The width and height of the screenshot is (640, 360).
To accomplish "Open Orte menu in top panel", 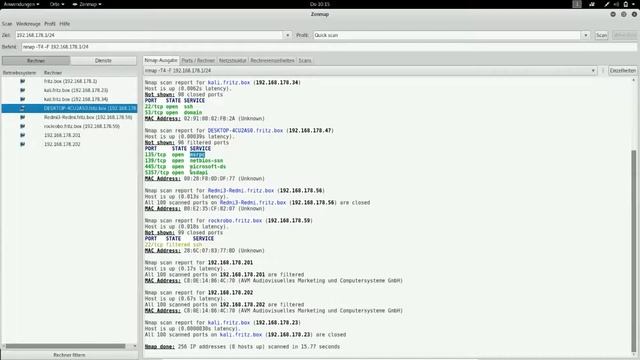I will [x=57, y=4].
